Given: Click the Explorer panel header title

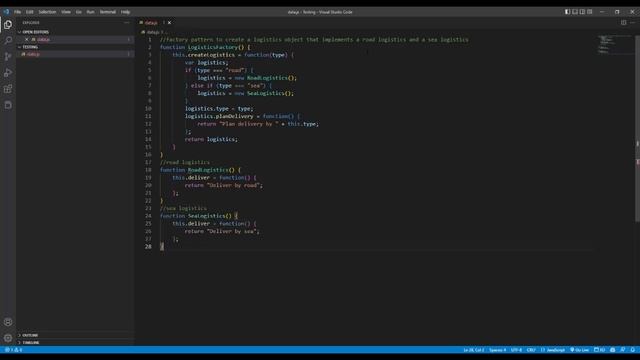Looking at the screenshot, I should (31, 23).
